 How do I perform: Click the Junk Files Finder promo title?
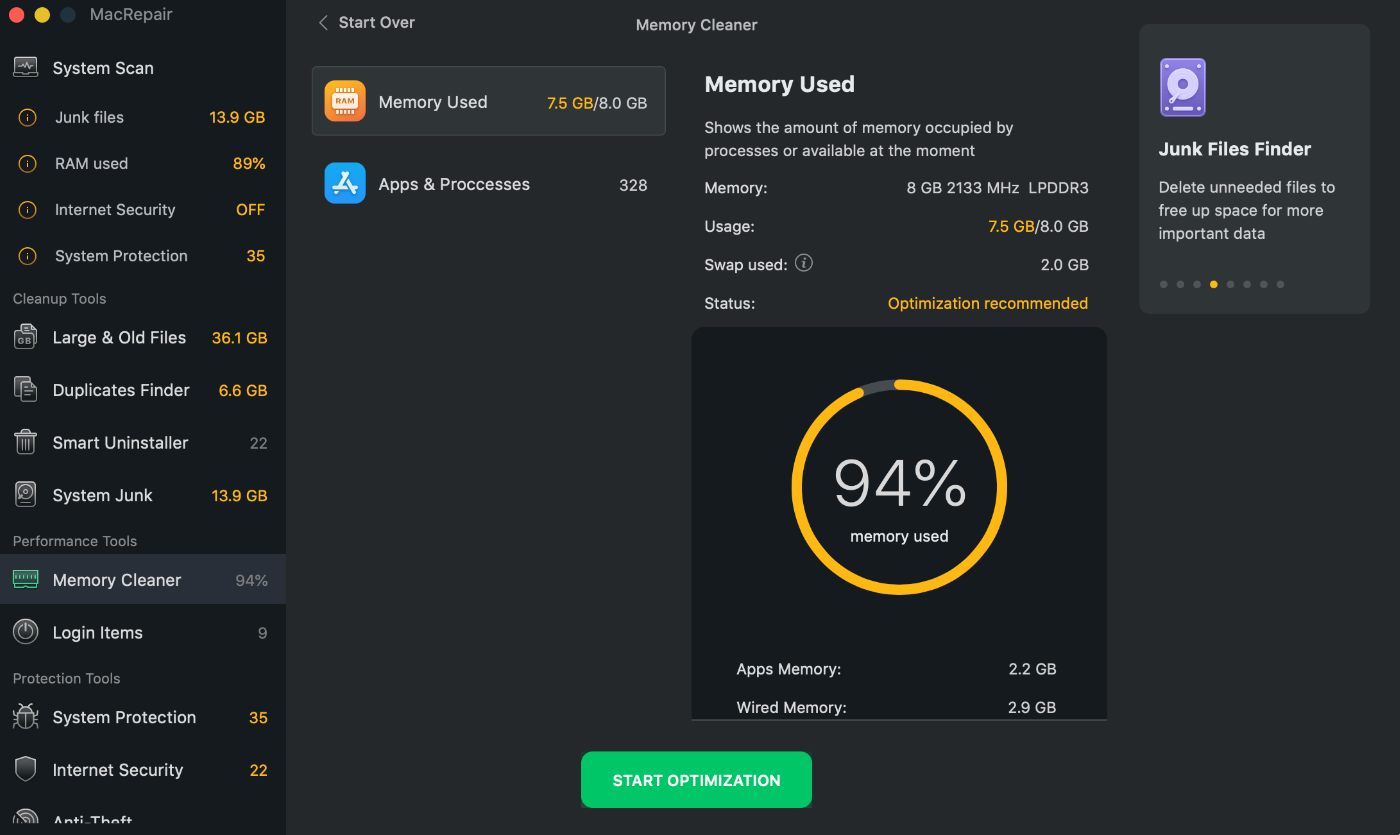coord(1235,149)
